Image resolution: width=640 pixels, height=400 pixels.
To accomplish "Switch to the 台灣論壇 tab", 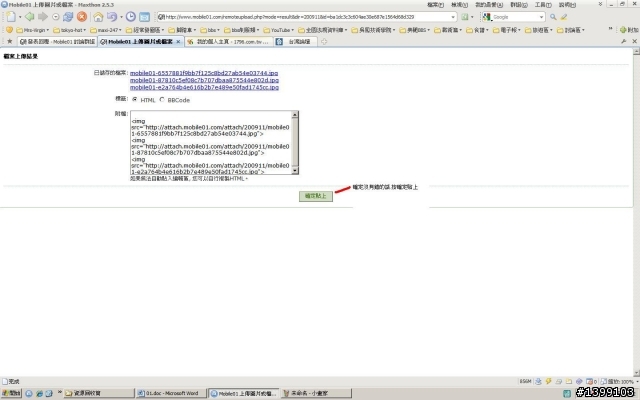I will 296,42.
